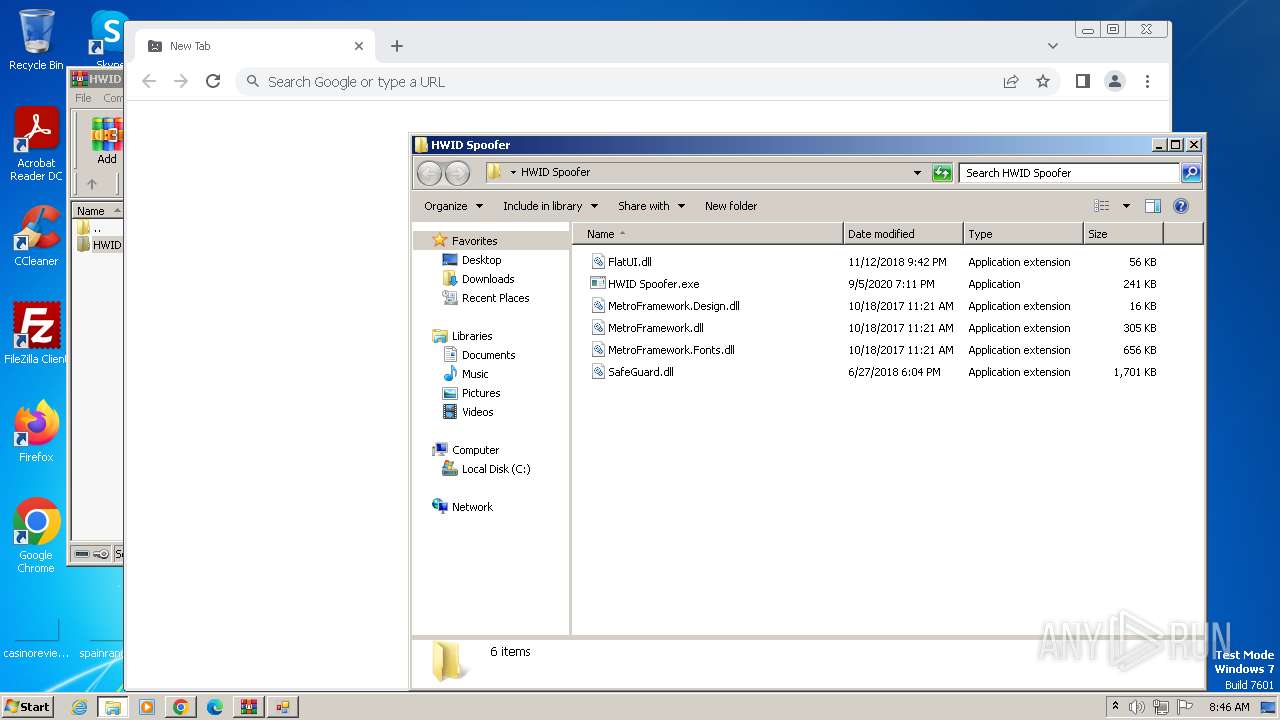Open the Explorer help button
Screen dimensions: 1280x720
pos(1180,206)
